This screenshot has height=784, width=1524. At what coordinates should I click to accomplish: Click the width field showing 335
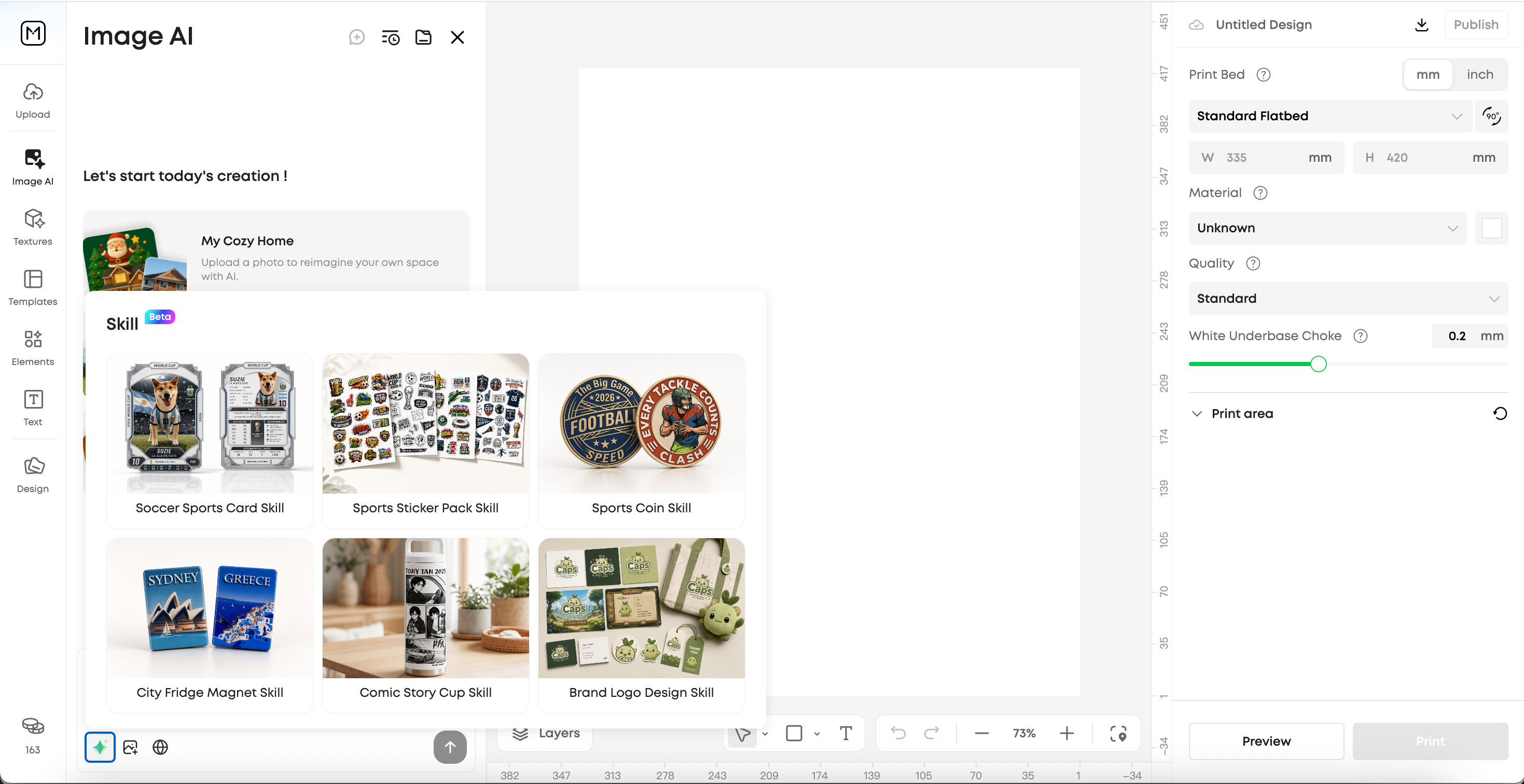point(1266,157)
